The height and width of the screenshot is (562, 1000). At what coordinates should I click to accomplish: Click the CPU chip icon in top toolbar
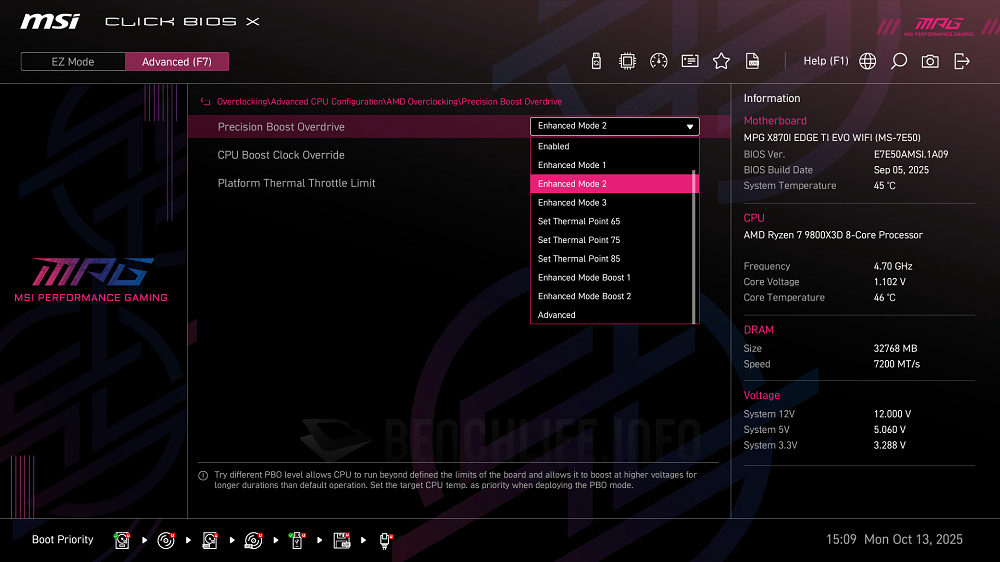627,61
